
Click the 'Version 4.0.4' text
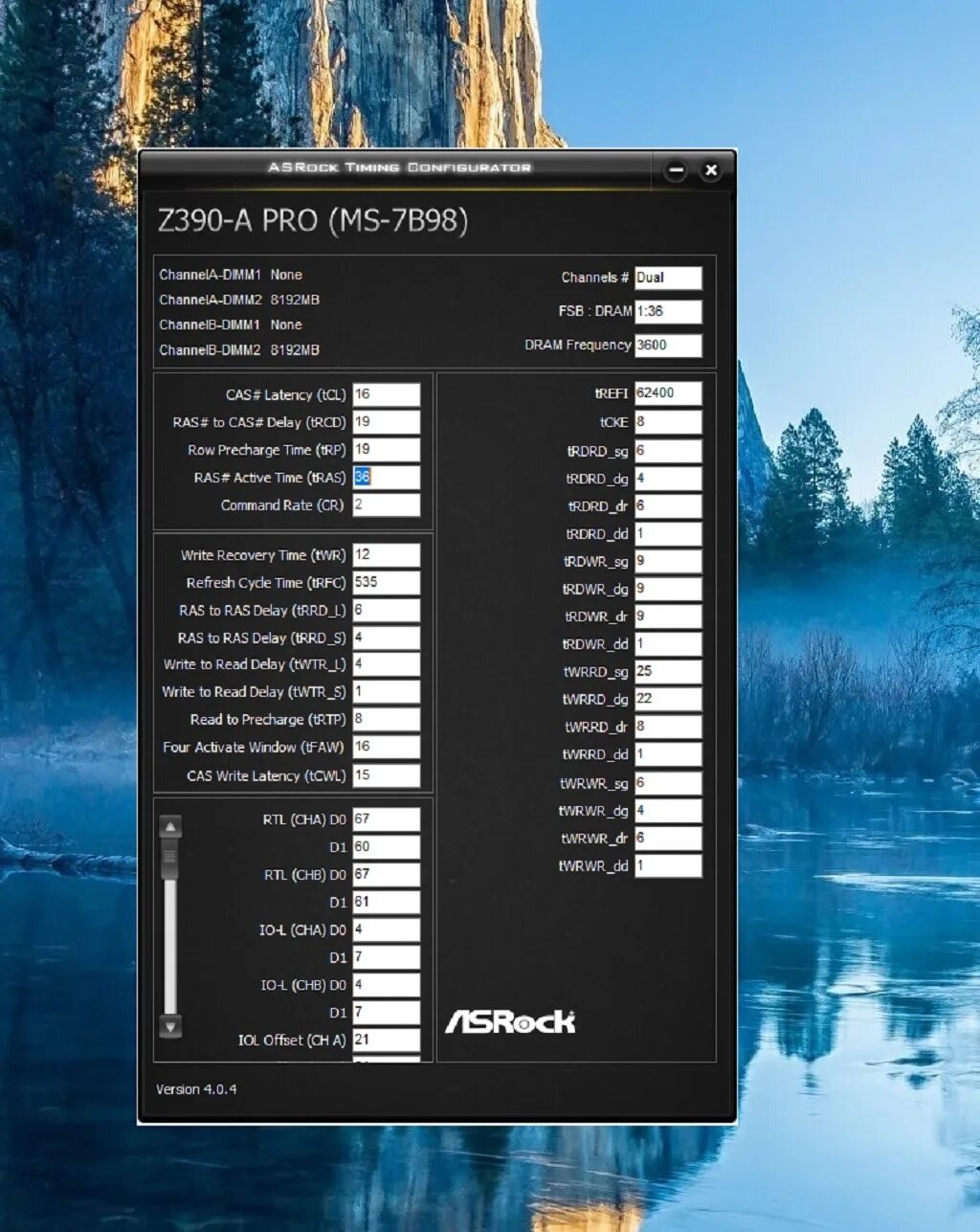pos(196,1089)
